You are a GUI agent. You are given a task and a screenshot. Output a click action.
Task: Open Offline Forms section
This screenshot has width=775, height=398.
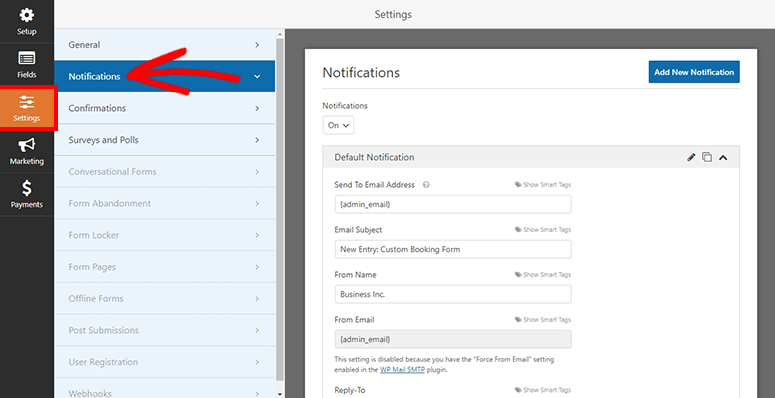(x=165, y=299)
